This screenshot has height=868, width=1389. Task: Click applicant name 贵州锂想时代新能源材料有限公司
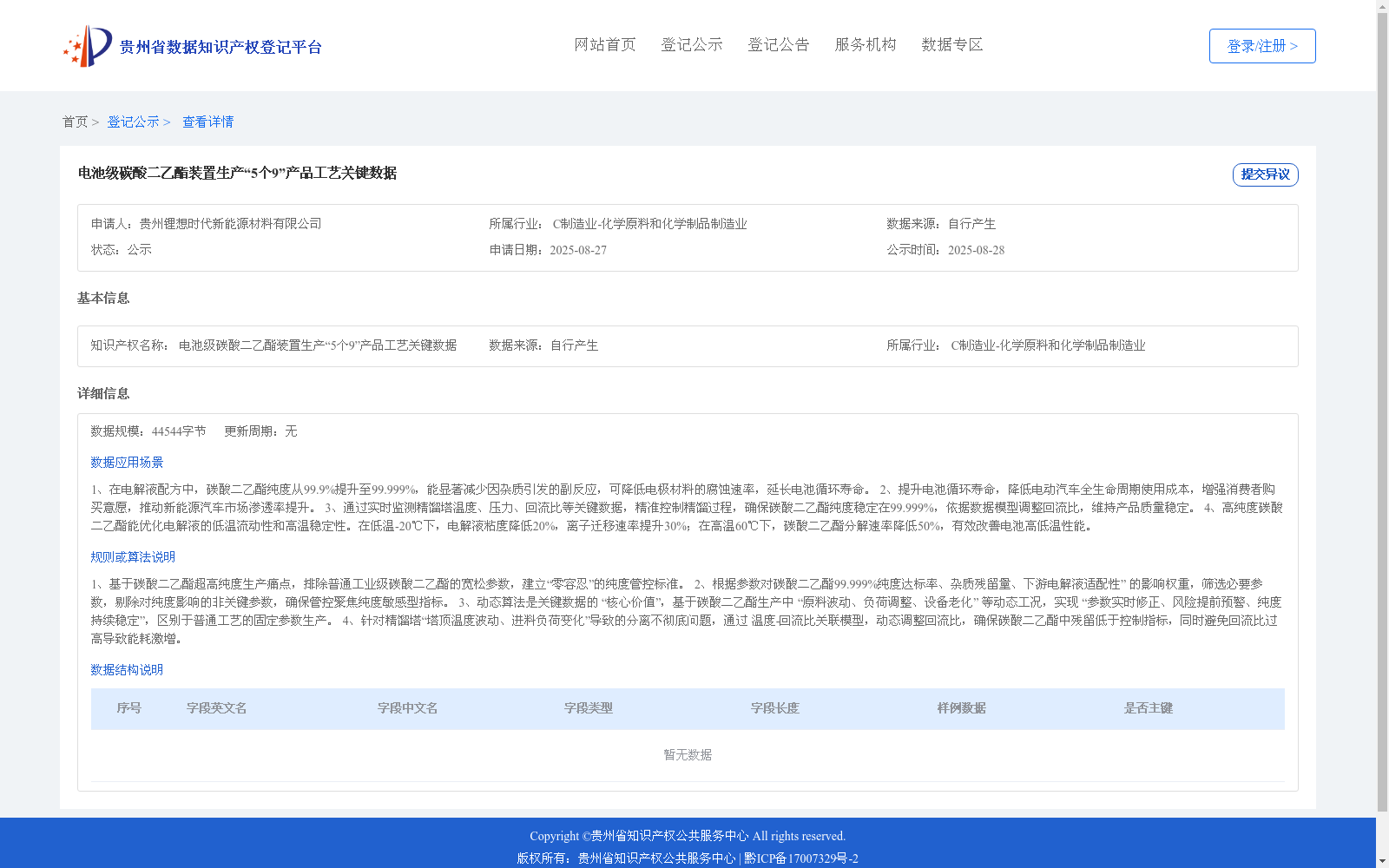pos(230,224)
